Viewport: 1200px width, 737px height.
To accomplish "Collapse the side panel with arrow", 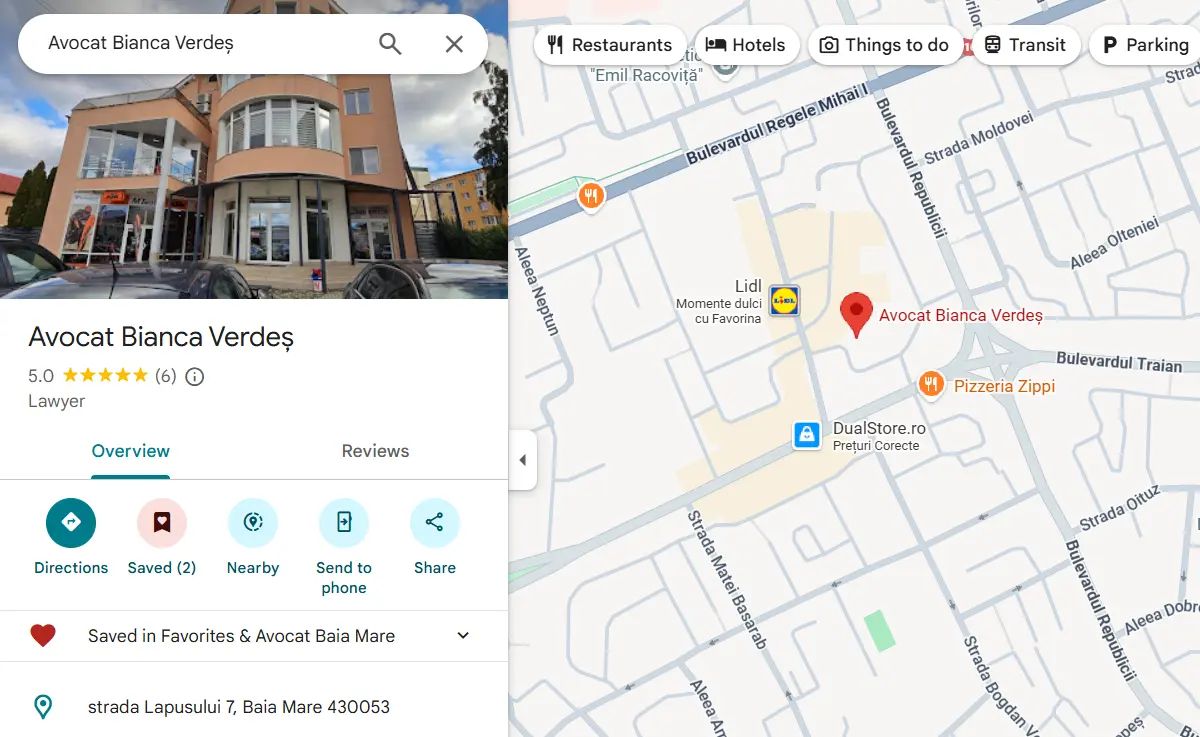I will tap(522, 460).
